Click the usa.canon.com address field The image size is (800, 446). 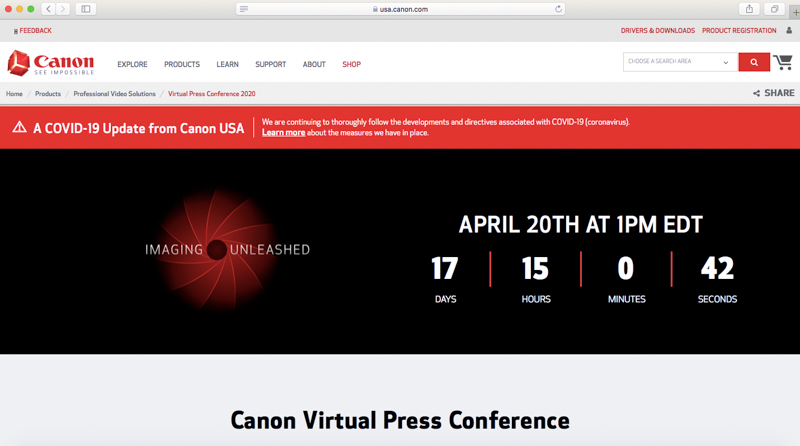(401, 9)
